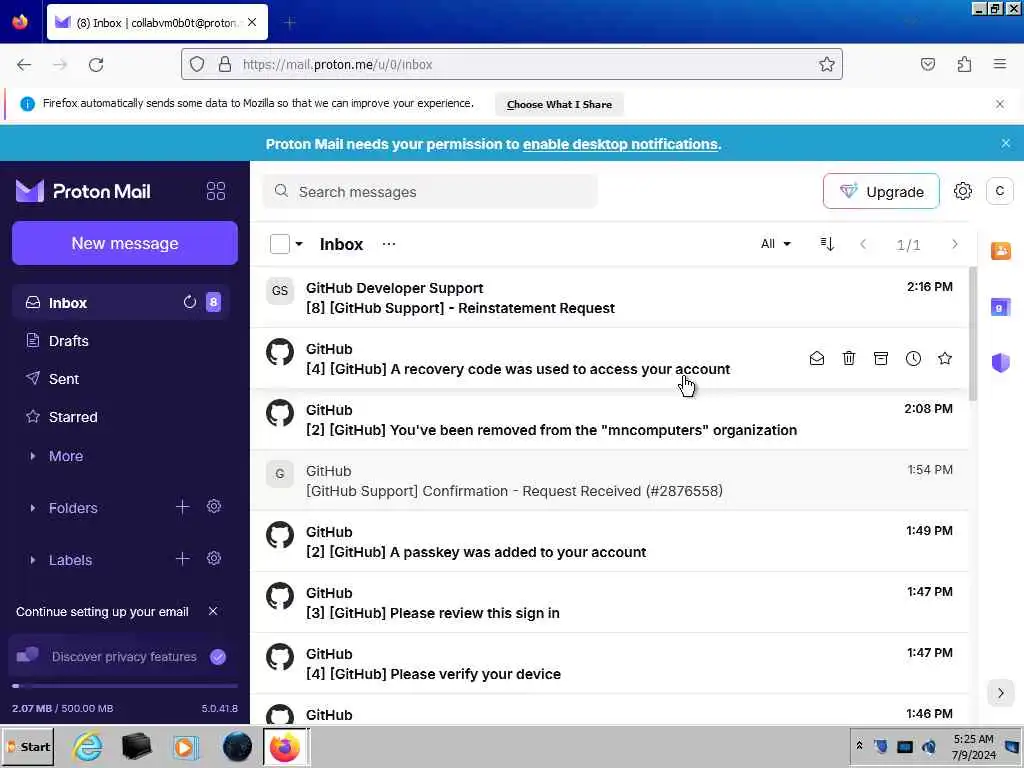
Task: Dismiss the Firefox data notification bar
Action: pyautogui.click(x=1000, y=104)
